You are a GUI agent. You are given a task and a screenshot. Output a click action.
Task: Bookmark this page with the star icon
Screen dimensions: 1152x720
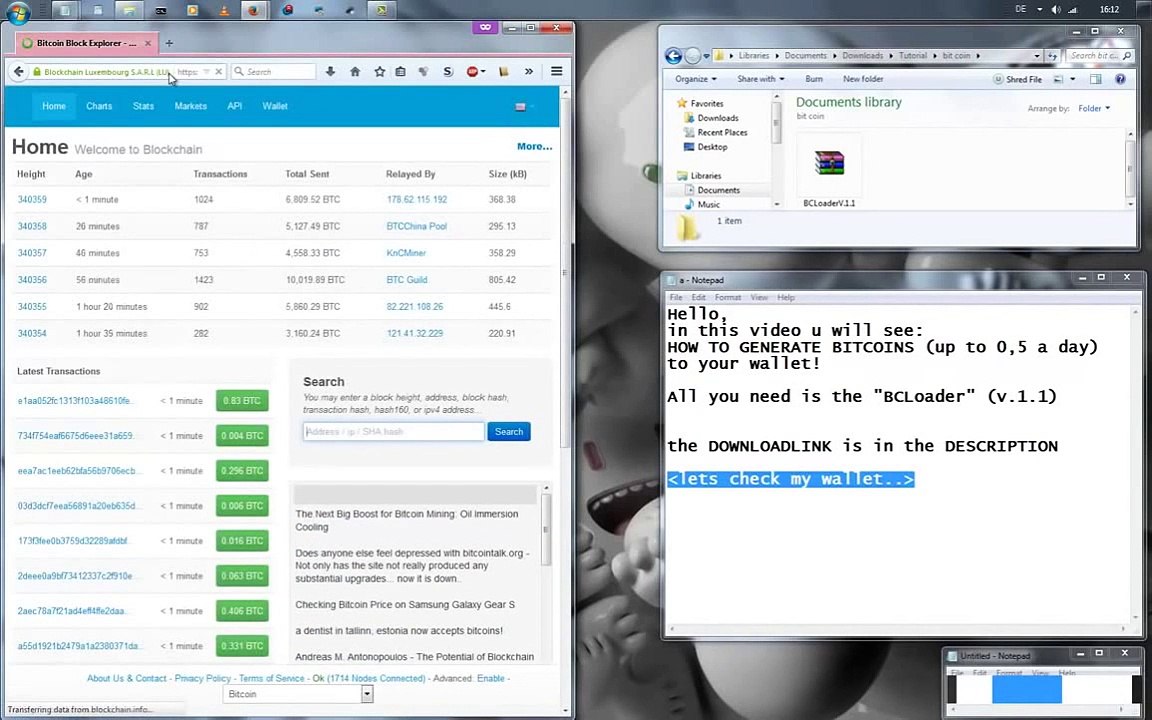(379, 71)
